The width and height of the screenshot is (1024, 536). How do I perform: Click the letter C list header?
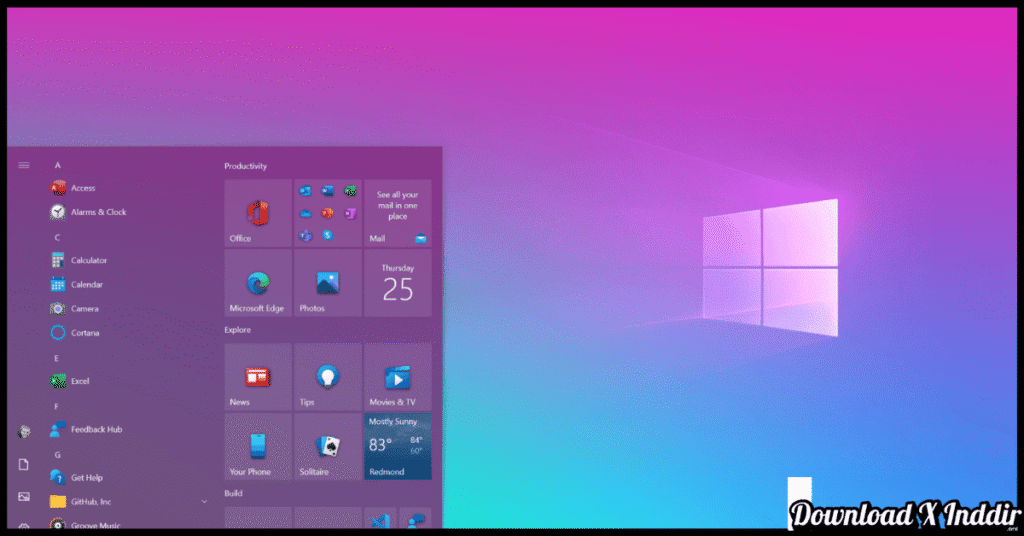click(57, 238)
